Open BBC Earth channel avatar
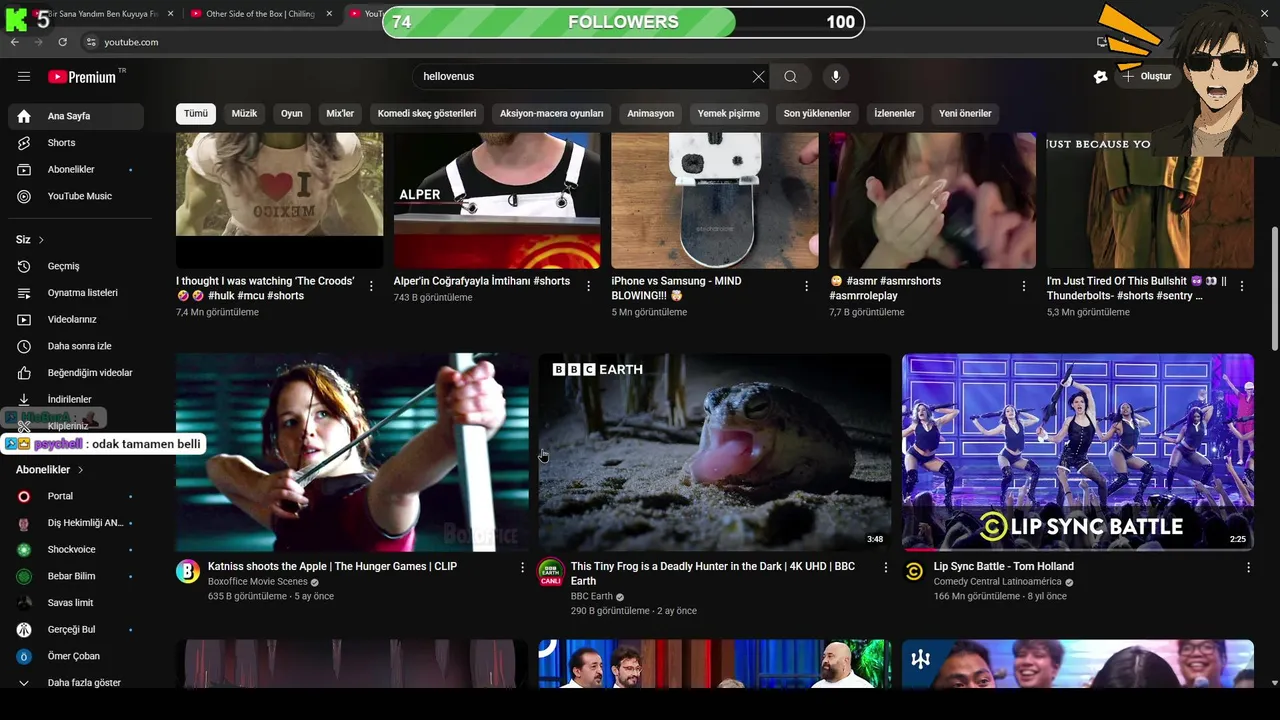This screenshot has width=1280, height=720. pyautogui.click(x=551, y=573)
